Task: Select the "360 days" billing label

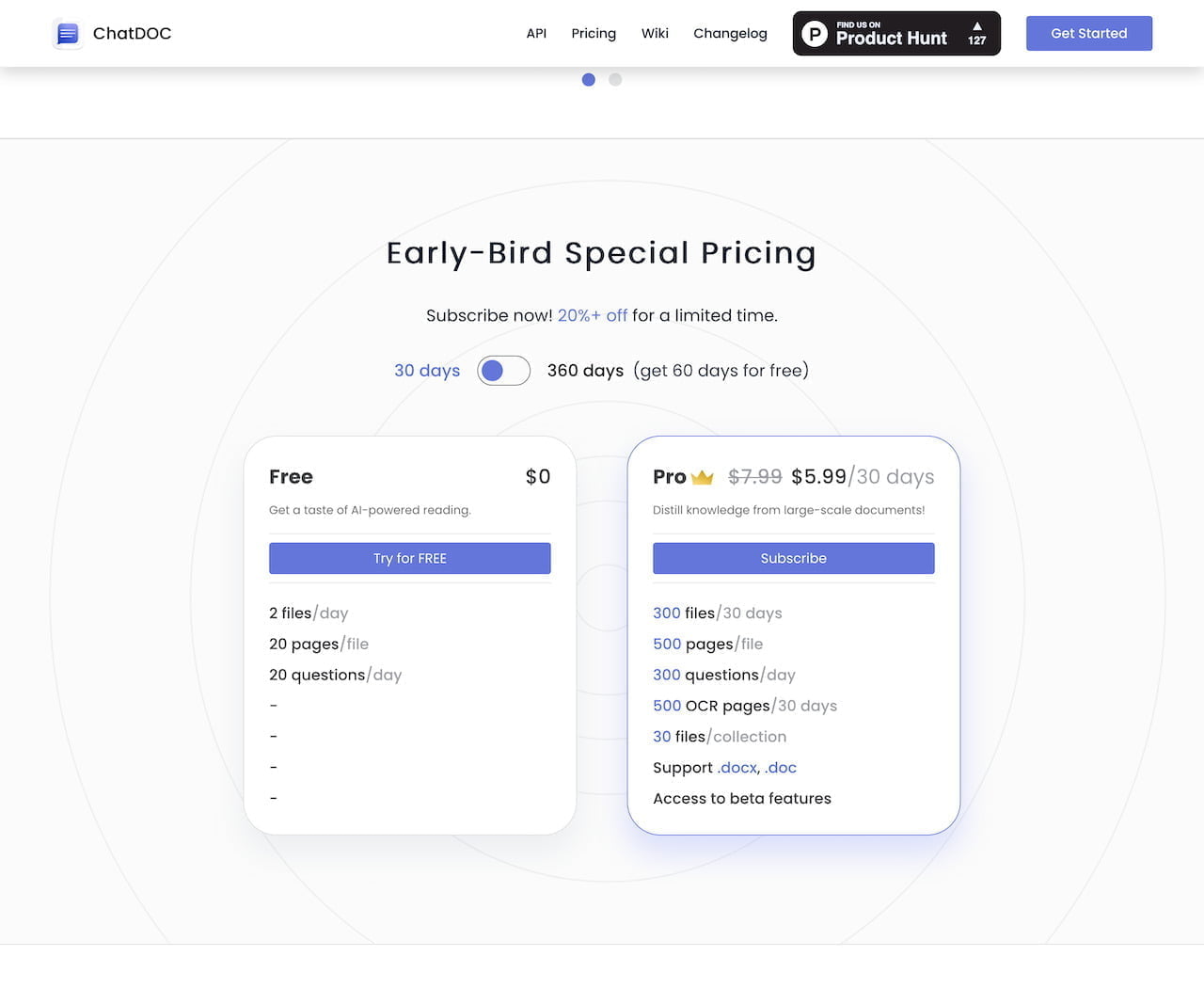Action: point(585,371)
